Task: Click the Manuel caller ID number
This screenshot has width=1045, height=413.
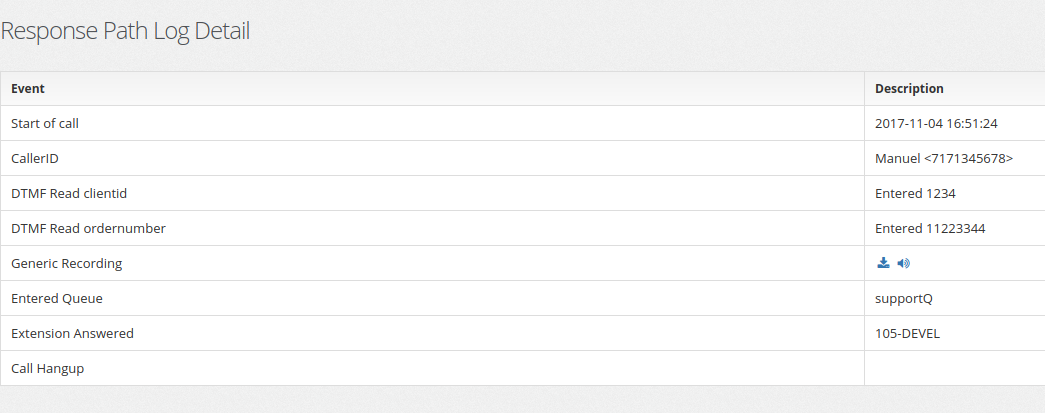Action: (x=944, y=159)
